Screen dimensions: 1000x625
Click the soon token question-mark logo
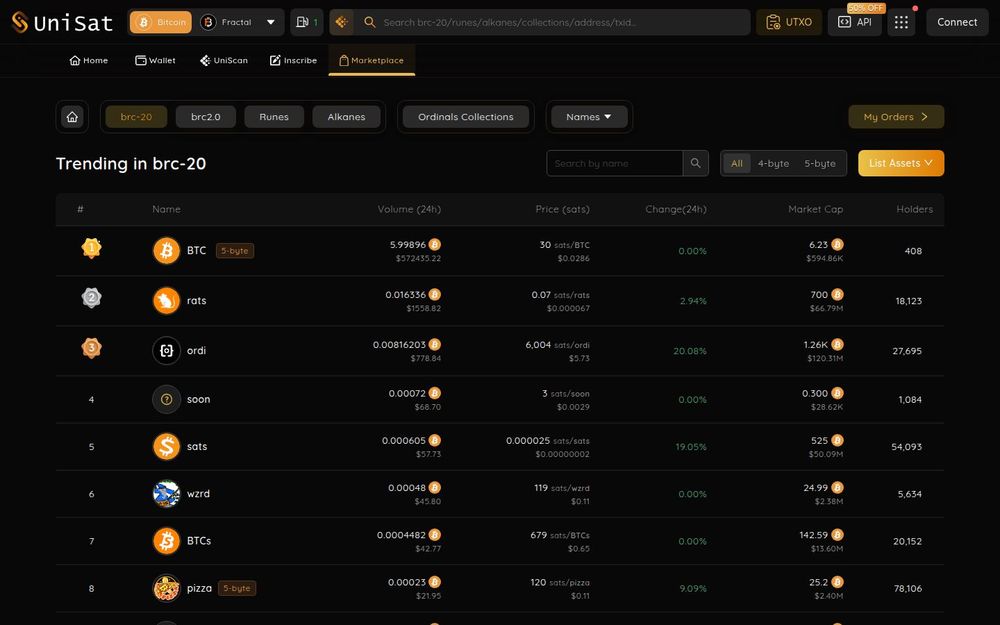coord(166,399)
